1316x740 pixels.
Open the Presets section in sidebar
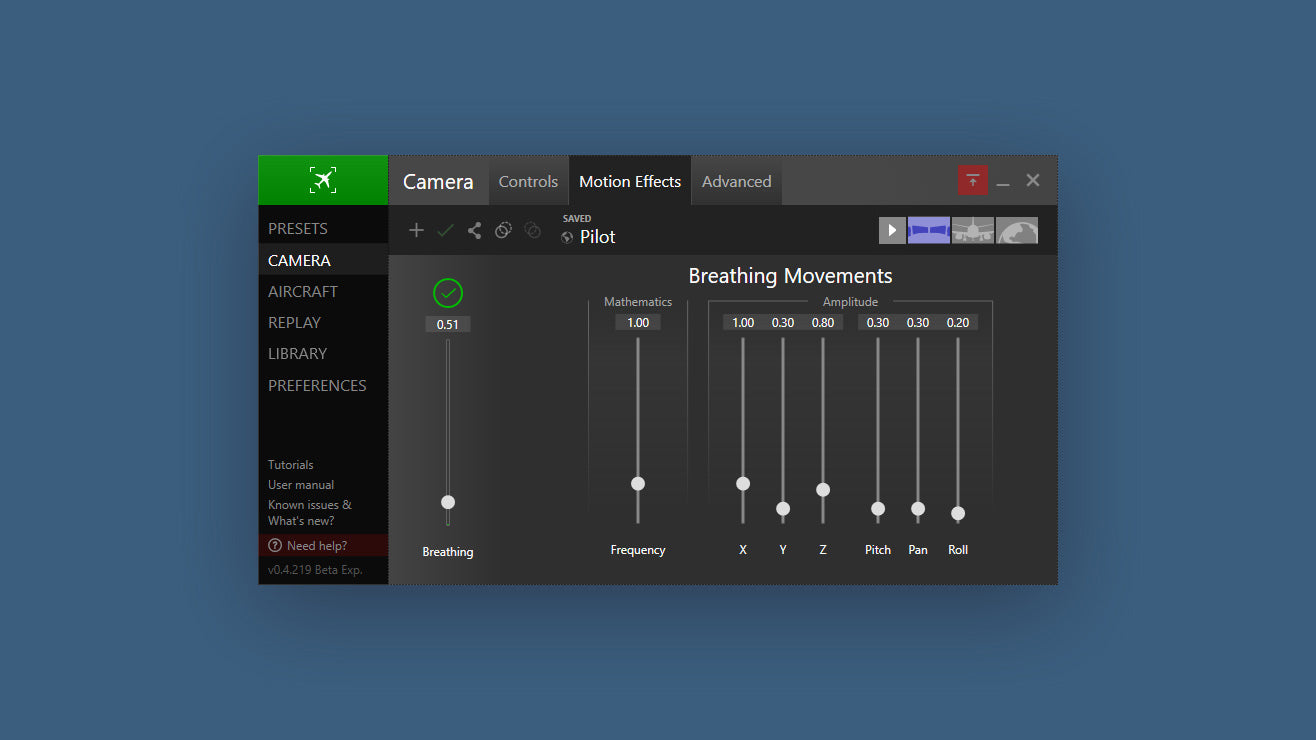coord(298,229)
